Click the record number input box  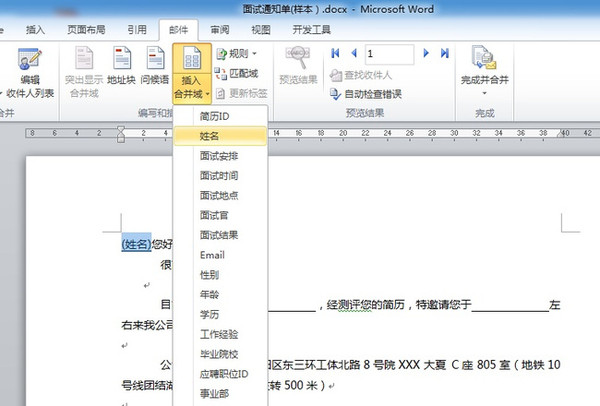[x=392, y=52]
